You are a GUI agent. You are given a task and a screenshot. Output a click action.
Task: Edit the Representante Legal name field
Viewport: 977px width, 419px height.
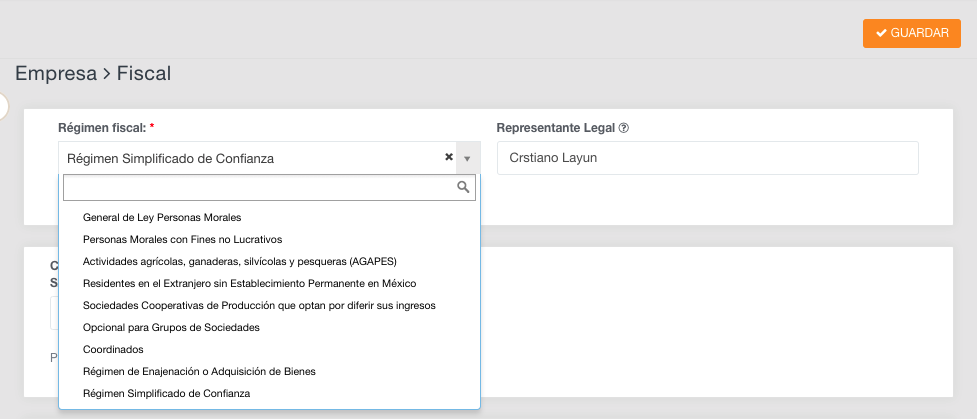pos(707,158)
